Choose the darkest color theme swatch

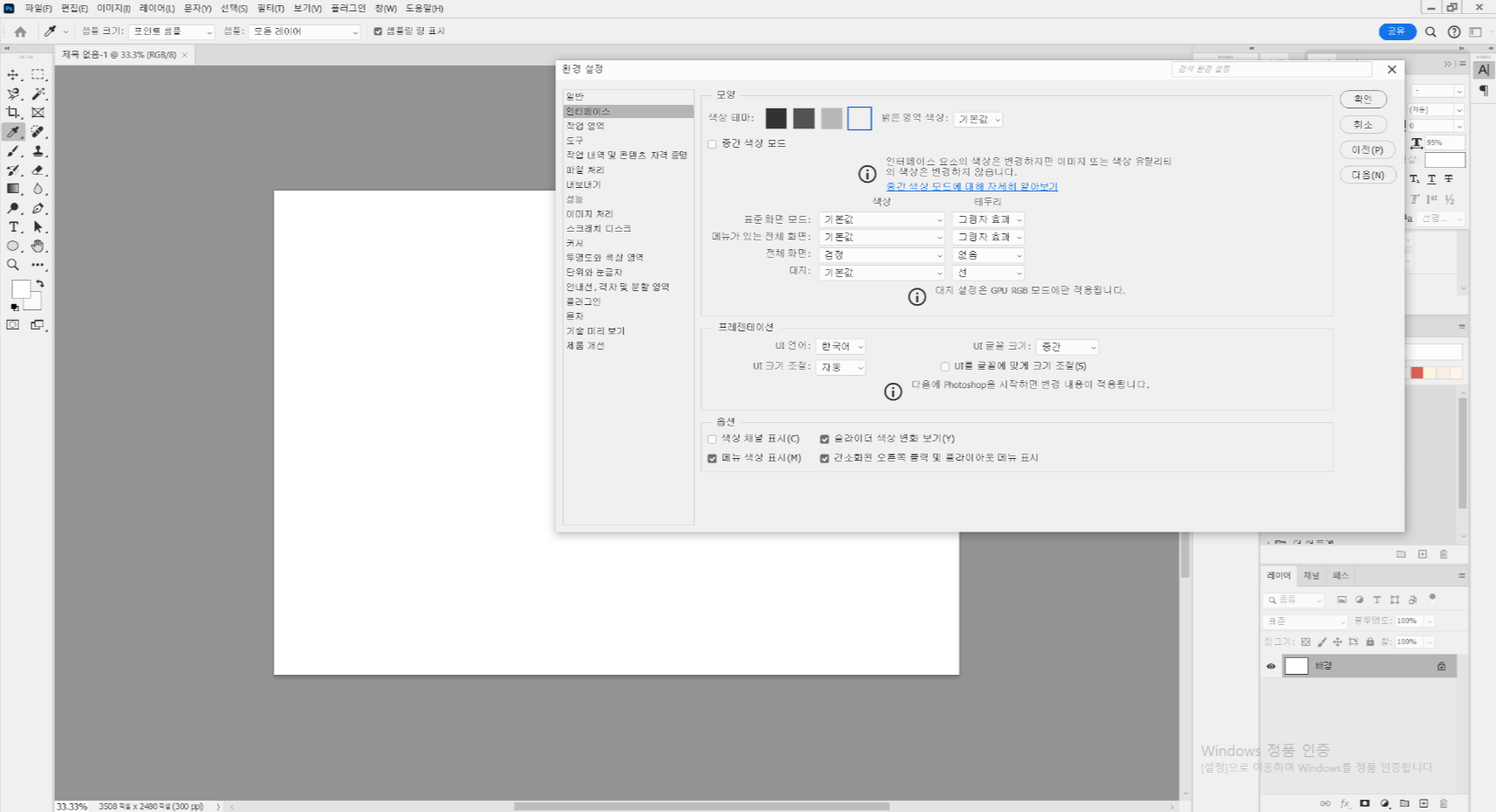776,118
